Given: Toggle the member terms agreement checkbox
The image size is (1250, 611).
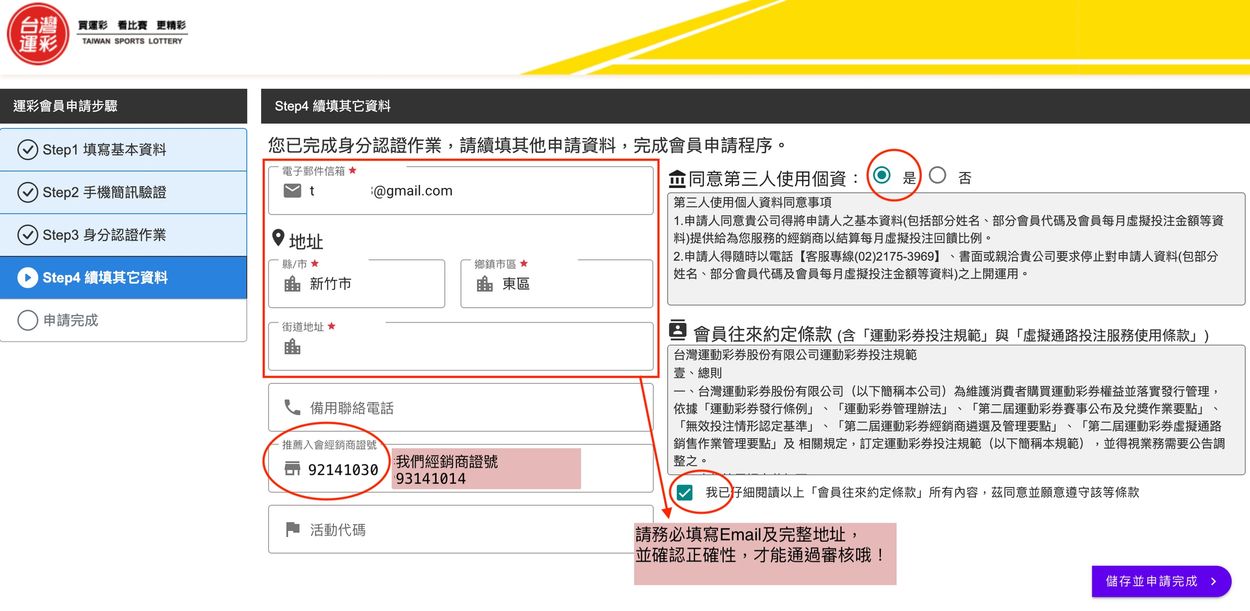Looking at the screenshot, I should pos(684,492).
